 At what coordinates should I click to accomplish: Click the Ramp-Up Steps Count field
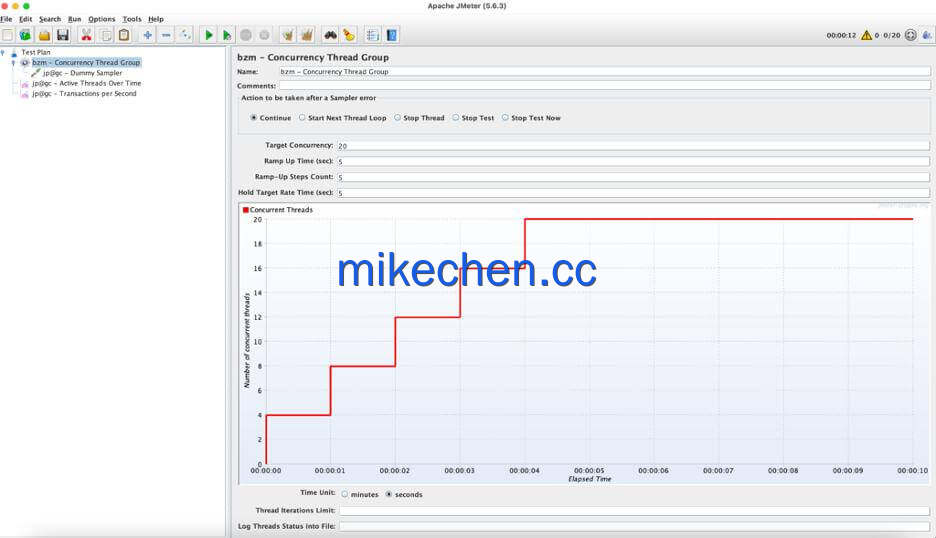tap(633, 177)
